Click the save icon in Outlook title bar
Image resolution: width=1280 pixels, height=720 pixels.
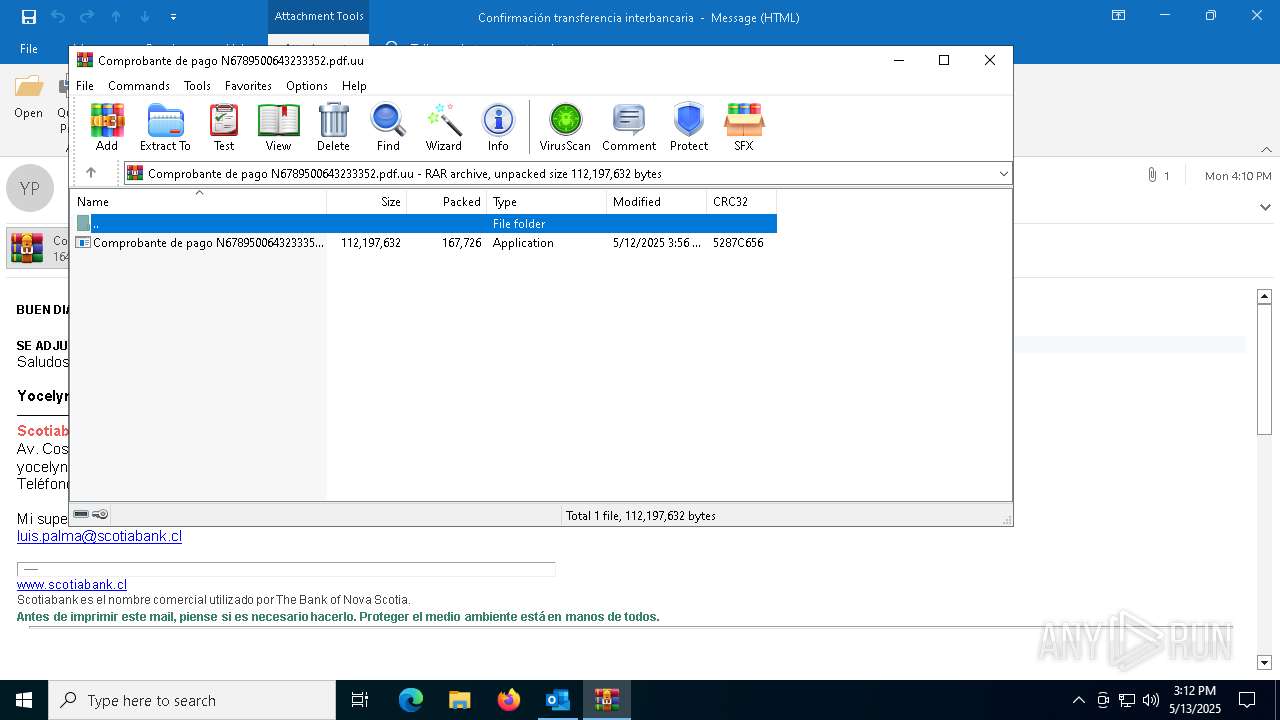29,16
